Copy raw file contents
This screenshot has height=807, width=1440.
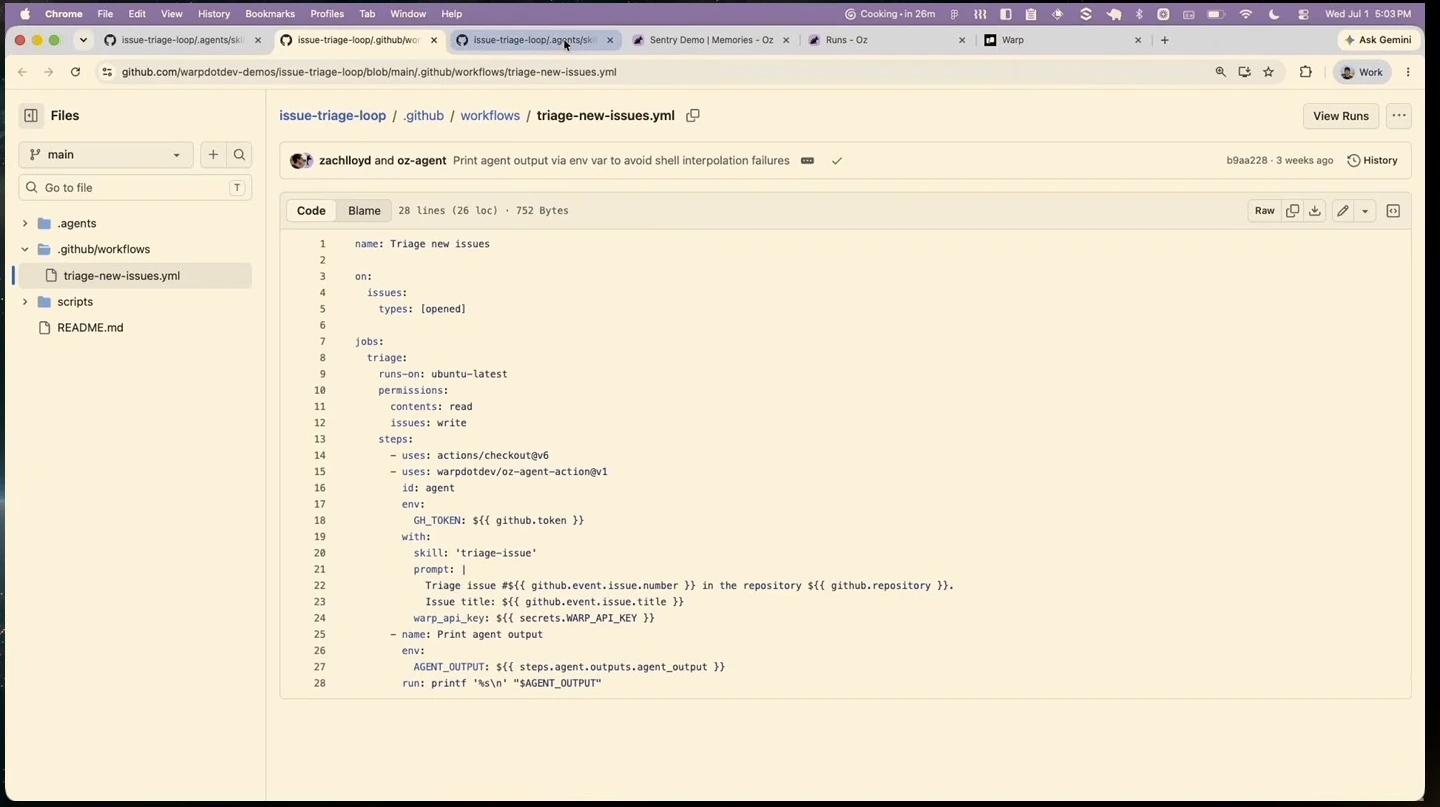[x=1292, y=211]
